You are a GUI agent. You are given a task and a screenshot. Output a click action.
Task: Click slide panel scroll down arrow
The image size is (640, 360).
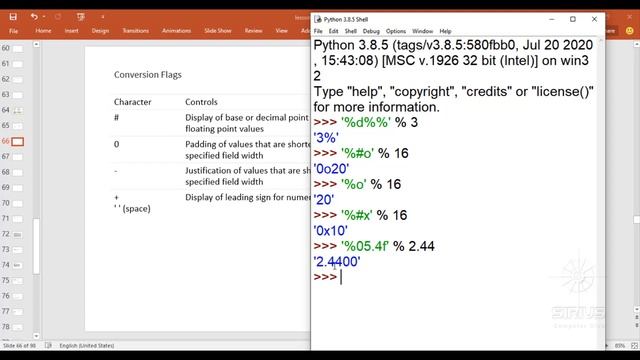[36, 336]
